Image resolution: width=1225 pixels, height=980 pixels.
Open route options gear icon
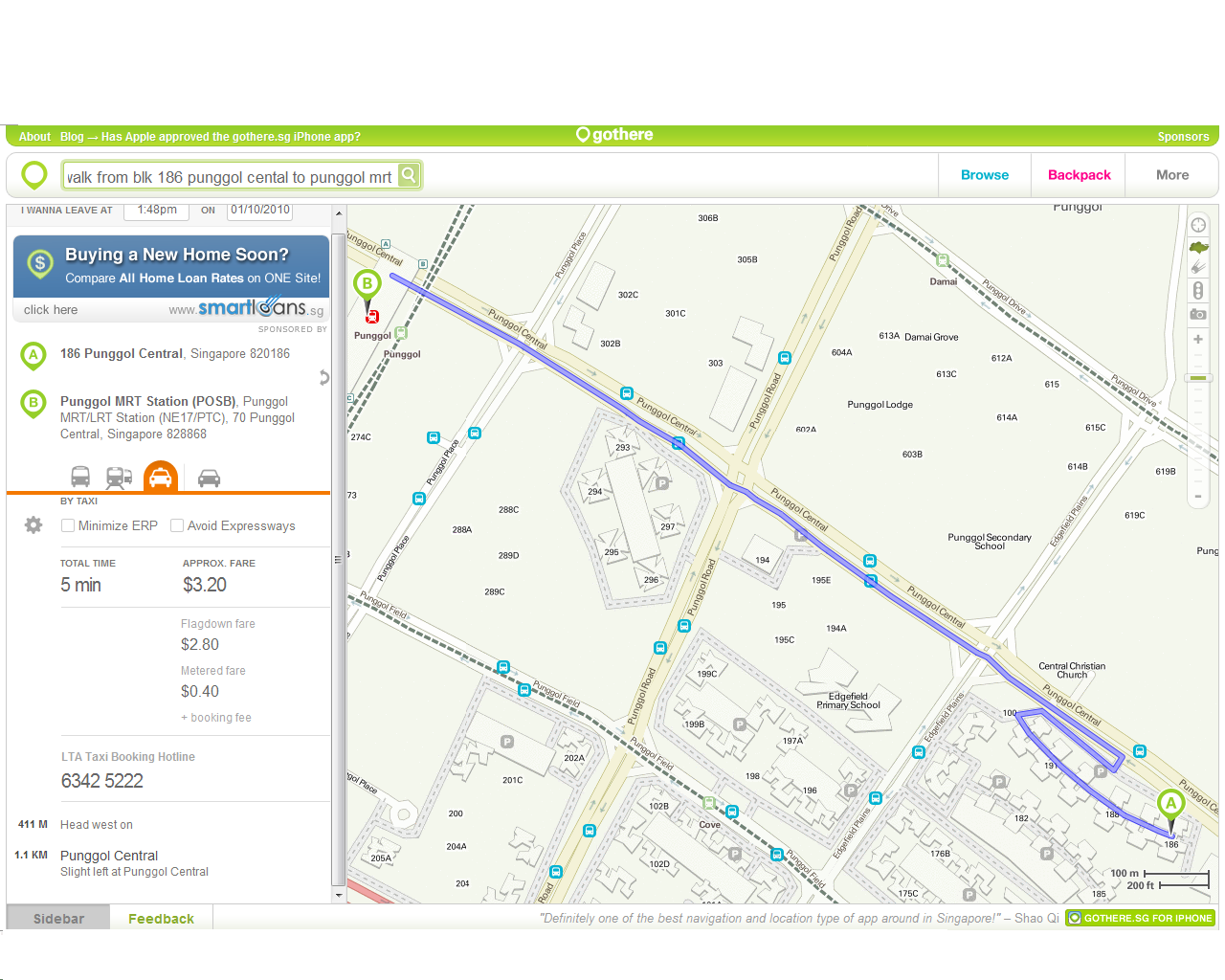(33, 525)
